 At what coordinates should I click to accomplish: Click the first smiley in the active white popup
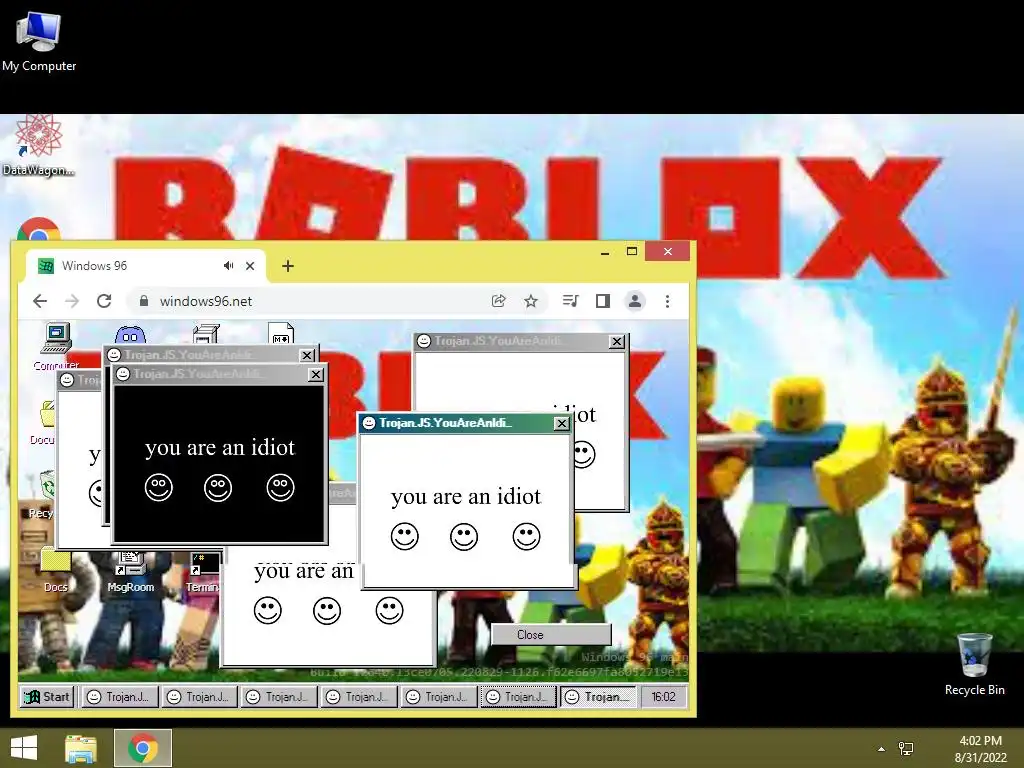[405, 537]
